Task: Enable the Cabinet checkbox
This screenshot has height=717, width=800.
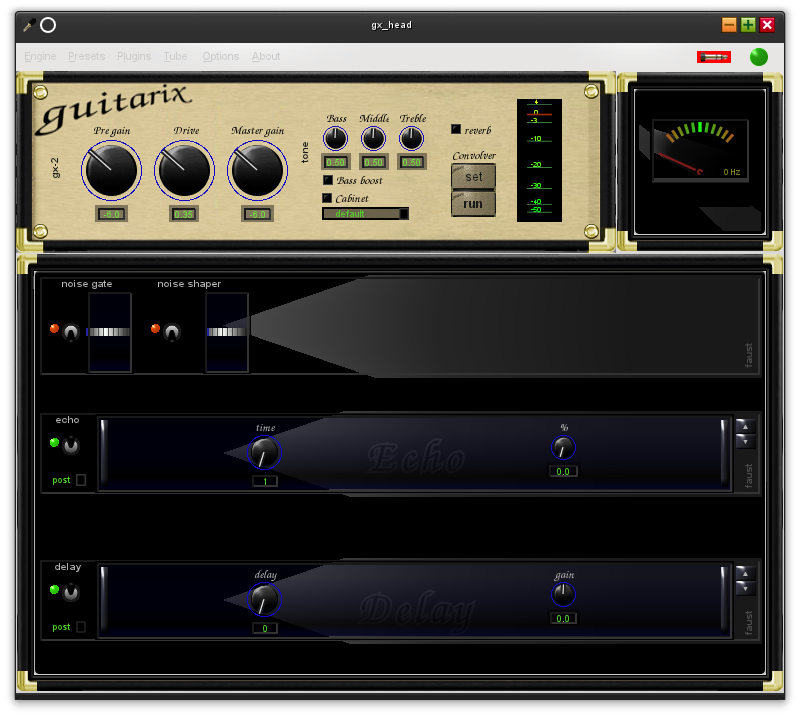Action: [x=326, y=198]
